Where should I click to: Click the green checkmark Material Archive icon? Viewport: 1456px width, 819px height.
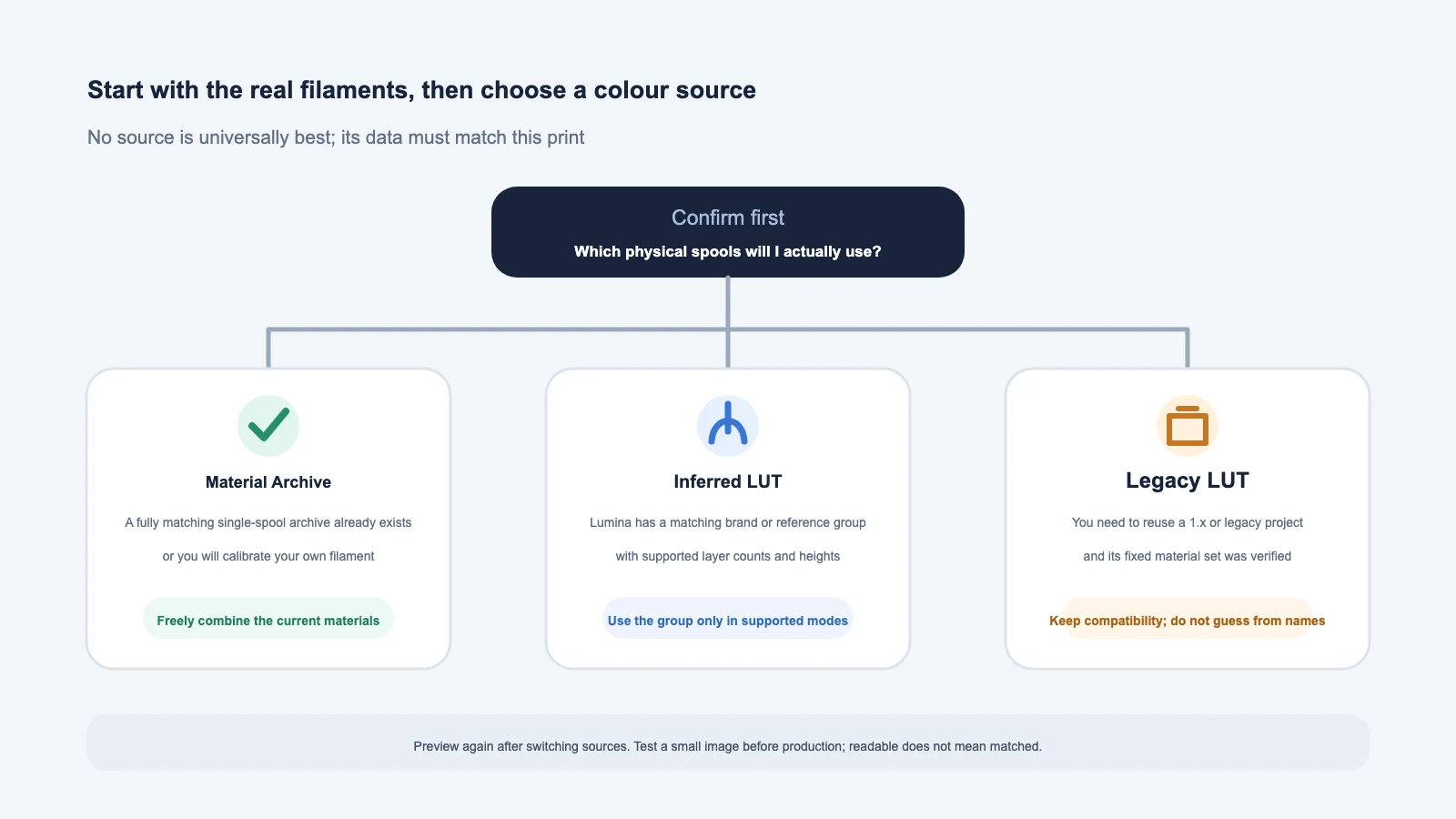(x=268, y=426)
